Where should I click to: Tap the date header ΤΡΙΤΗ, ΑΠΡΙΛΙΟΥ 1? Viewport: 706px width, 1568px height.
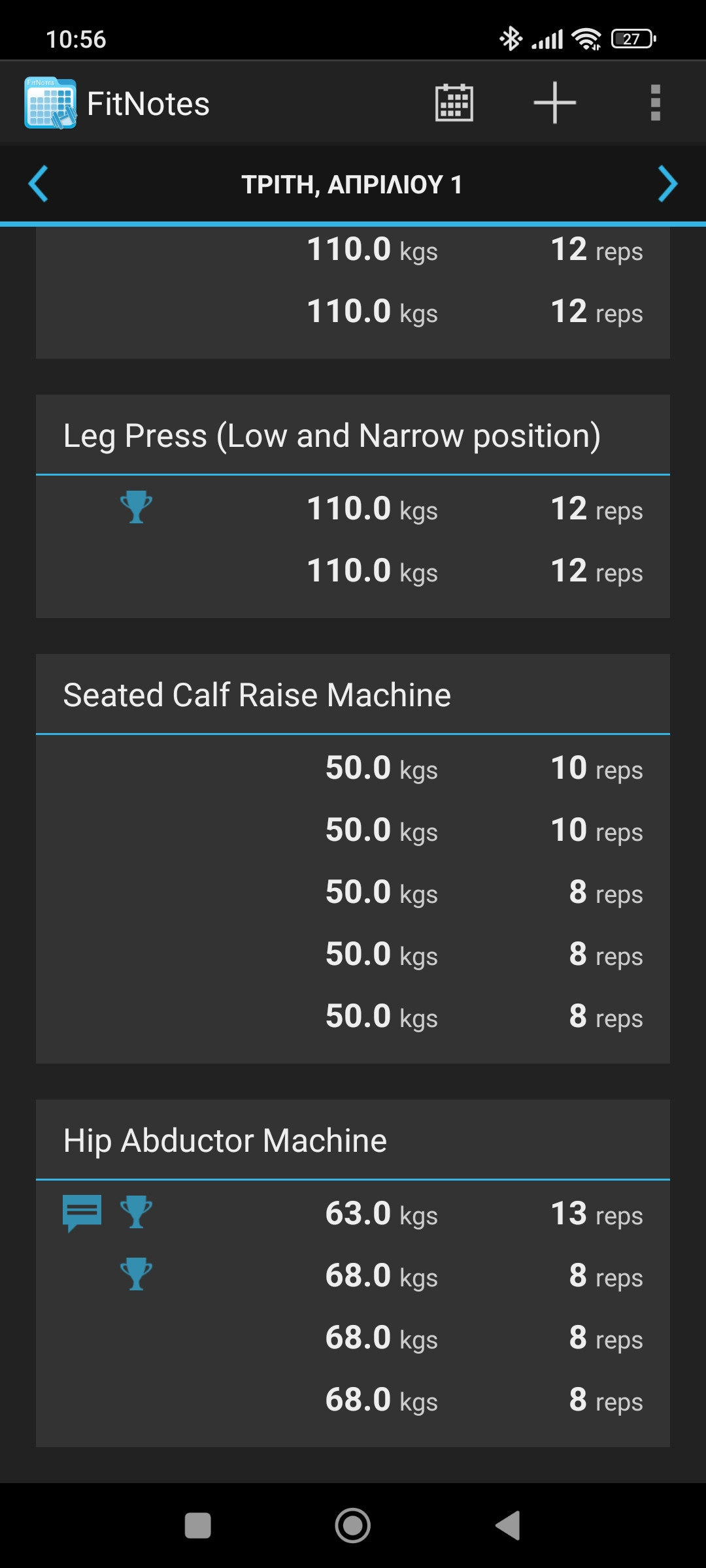[352, 184]
